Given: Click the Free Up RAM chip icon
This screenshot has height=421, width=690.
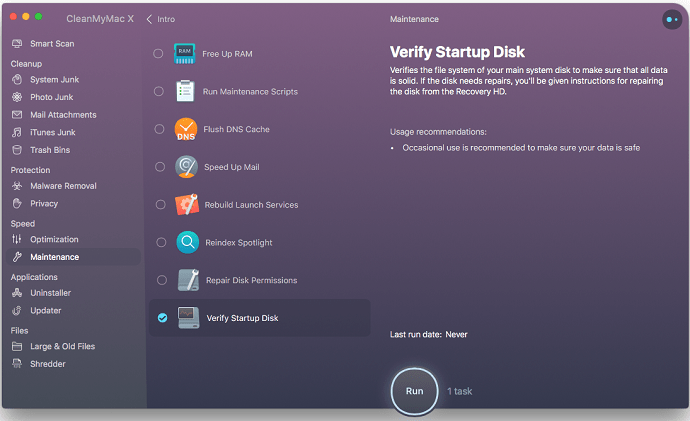Looking at the screenshot, I should [184, 54].
